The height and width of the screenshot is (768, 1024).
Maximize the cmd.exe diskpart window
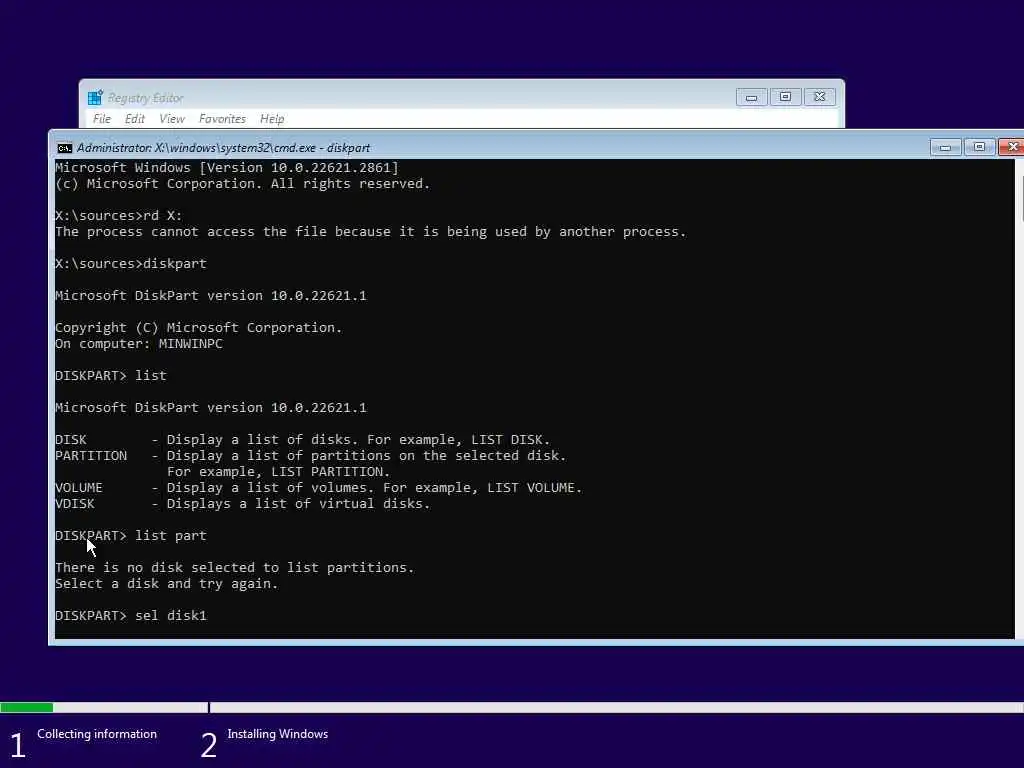979,147
